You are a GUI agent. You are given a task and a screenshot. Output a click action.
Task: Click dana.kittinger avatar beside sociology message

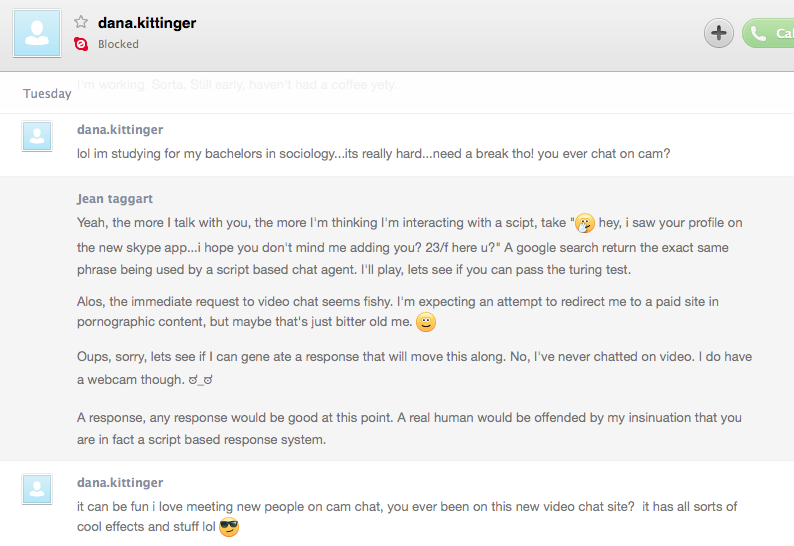click(x=37, y=136)
